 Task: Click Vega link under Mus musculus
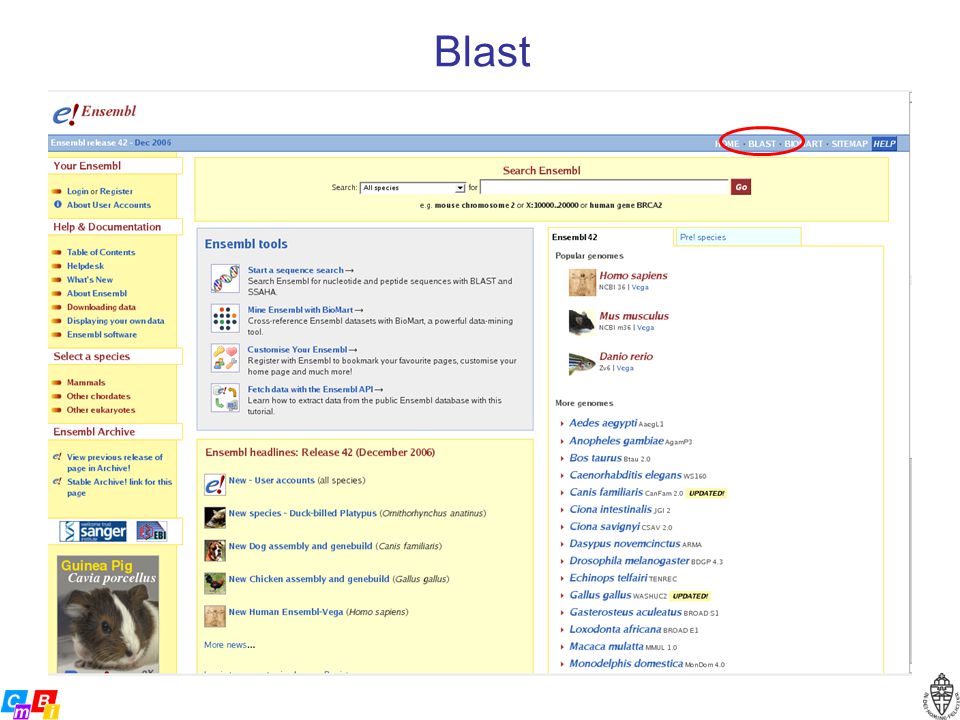tap(645, 328)
